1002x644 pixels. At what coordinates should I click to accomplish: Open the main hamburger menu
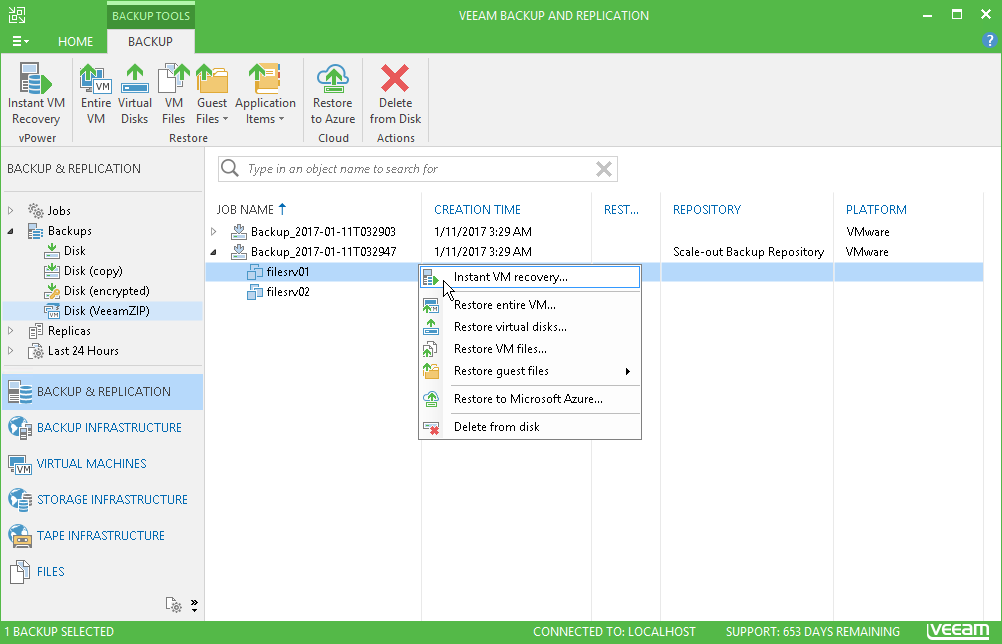tap(20, 42)
